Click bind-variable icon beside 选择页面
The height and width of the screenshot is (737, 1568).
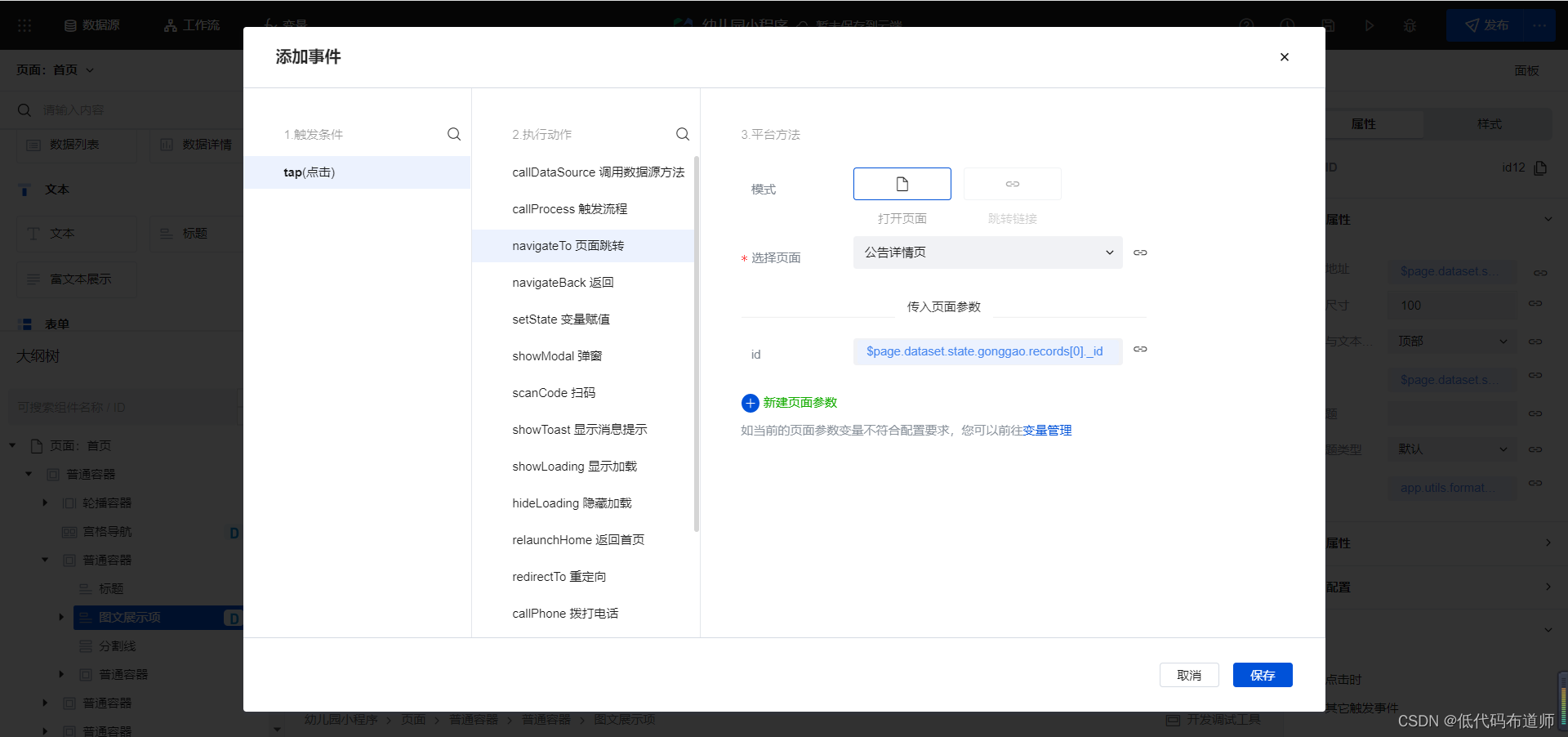pos(1140,252)
